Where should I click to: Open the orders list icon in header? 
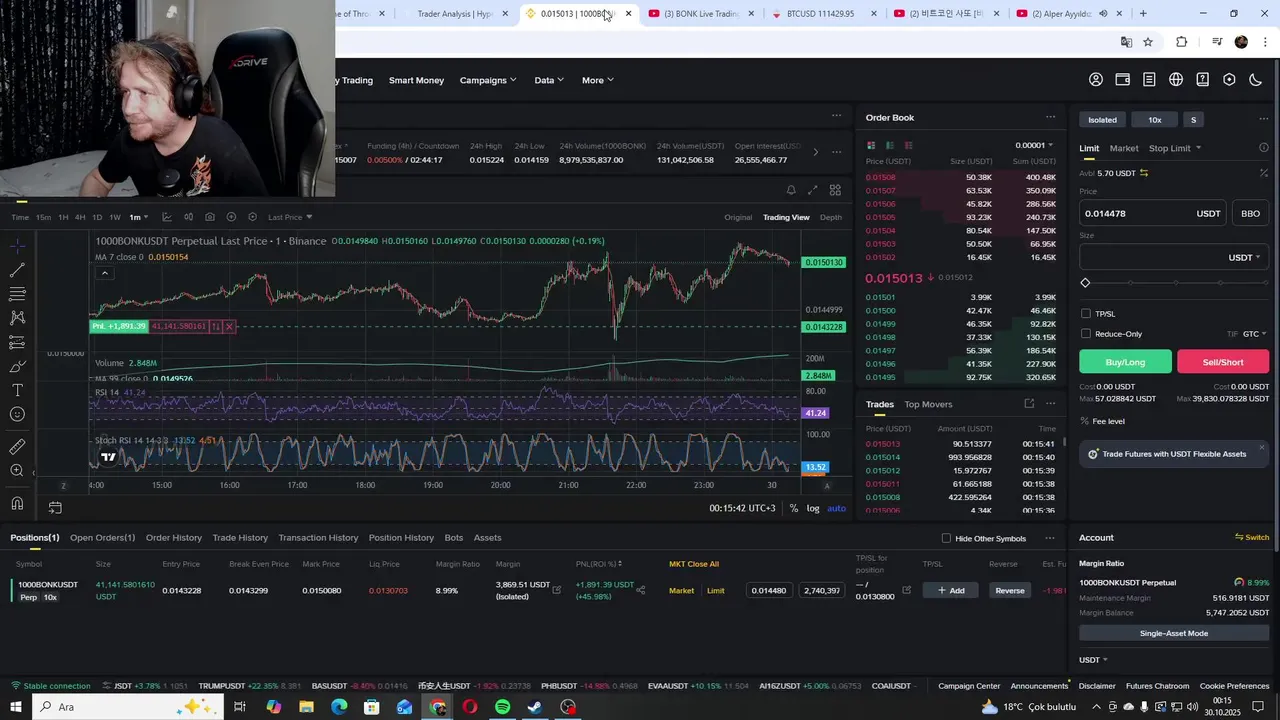point(1149,80)
